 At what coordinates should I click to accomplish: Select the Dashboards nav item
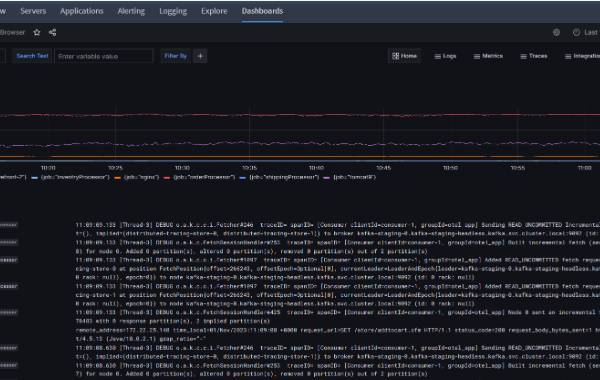[262, 11]
